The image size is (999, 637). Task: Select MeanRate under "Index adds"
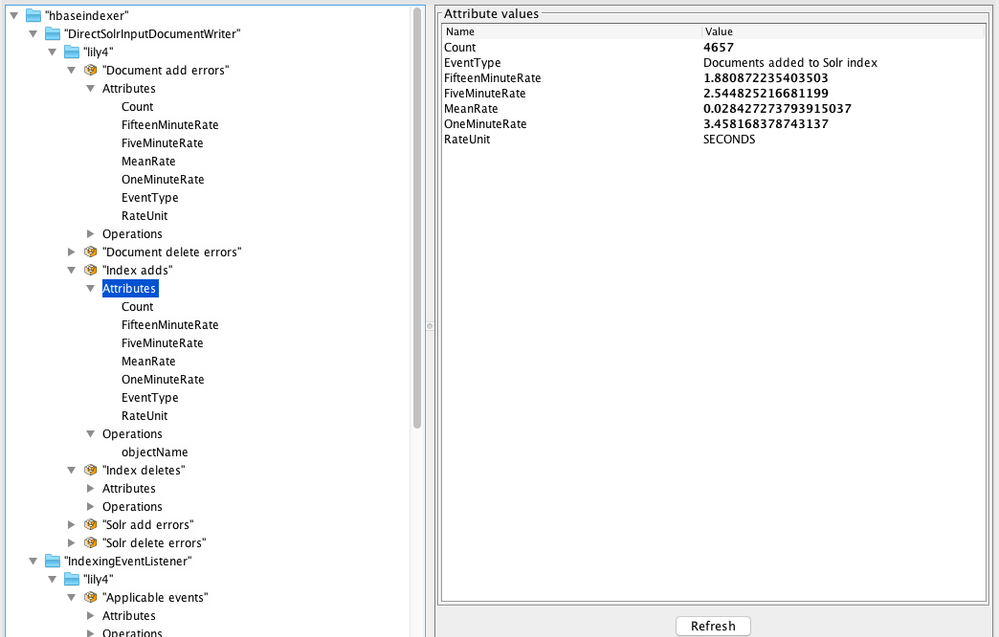pos(148,361)
